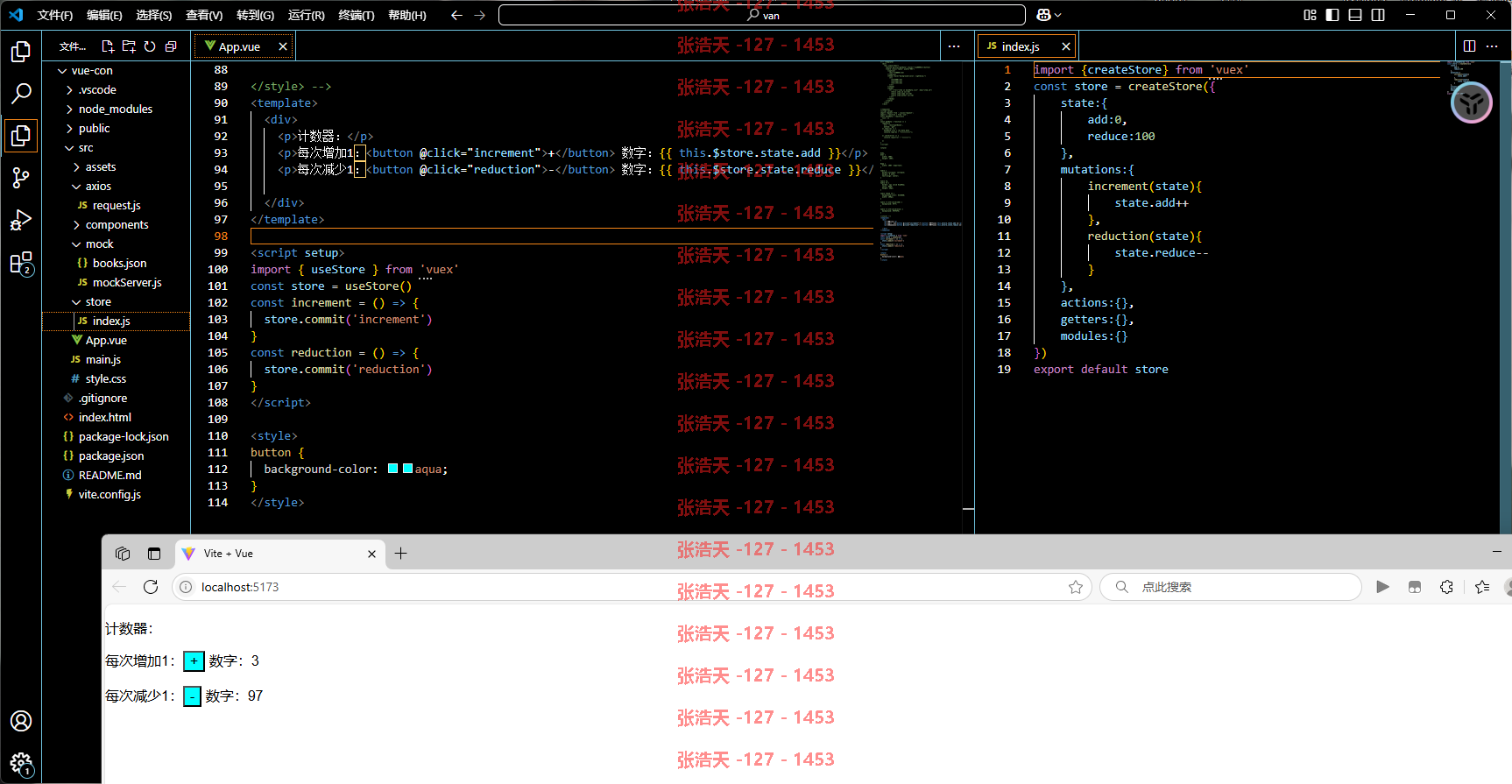This screenshot has height=784, width=1512.
Task: Open the Extensions view
Action: [x=21, y=263]
